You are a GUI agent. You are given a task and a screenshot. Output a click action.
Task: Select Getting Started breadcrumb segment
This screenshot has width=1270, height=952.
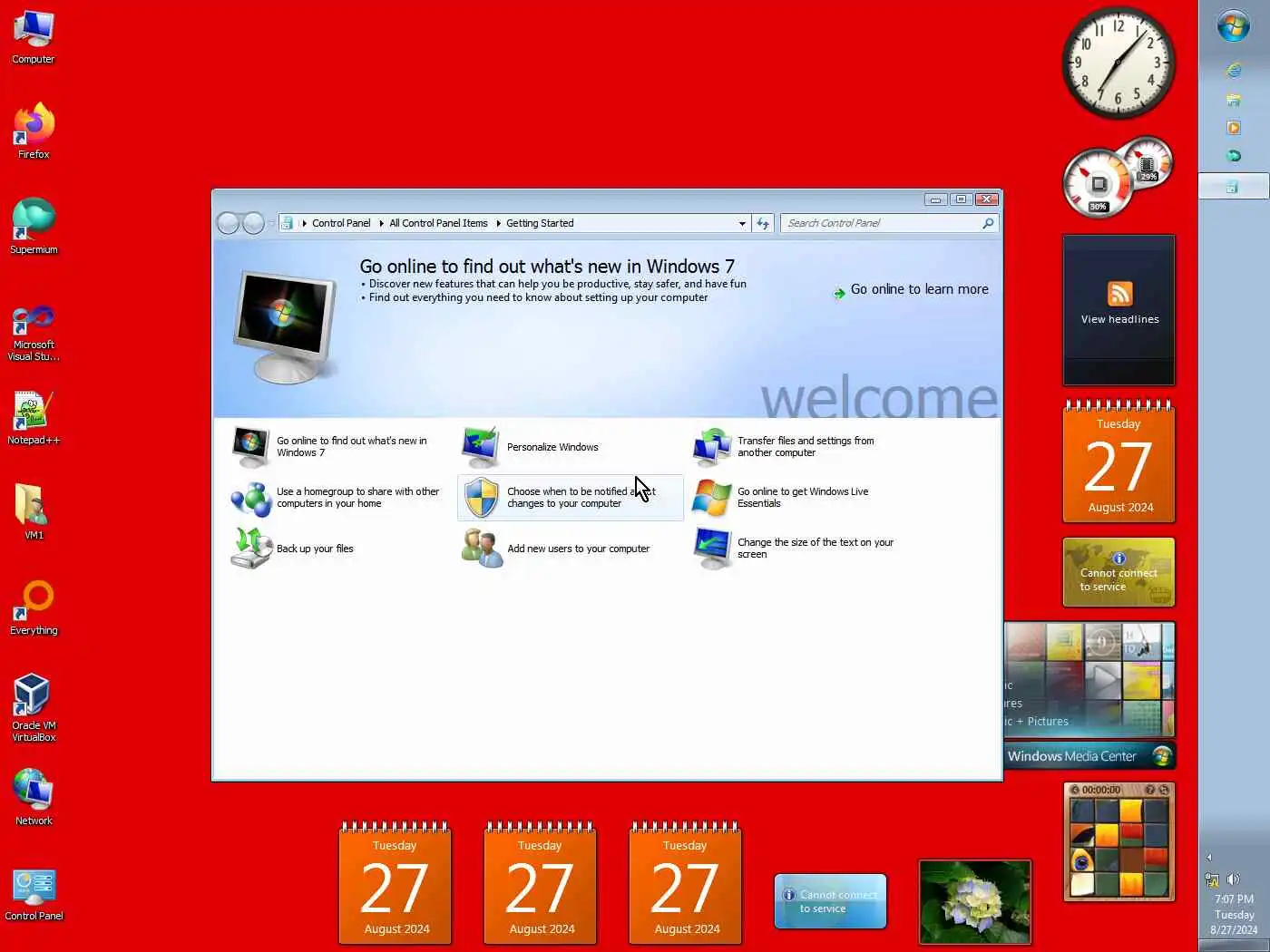click(x=540, y=223)
